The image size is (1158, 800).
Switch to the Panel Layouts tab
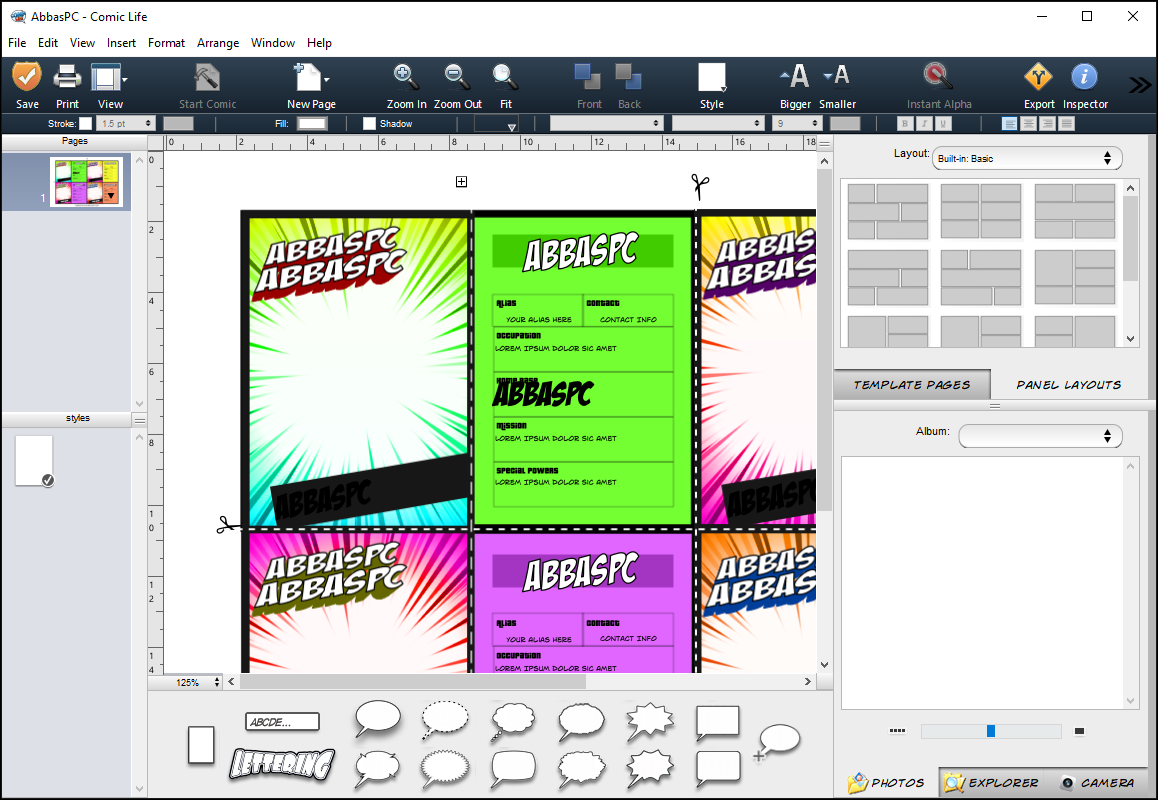tap(1068, 385)
